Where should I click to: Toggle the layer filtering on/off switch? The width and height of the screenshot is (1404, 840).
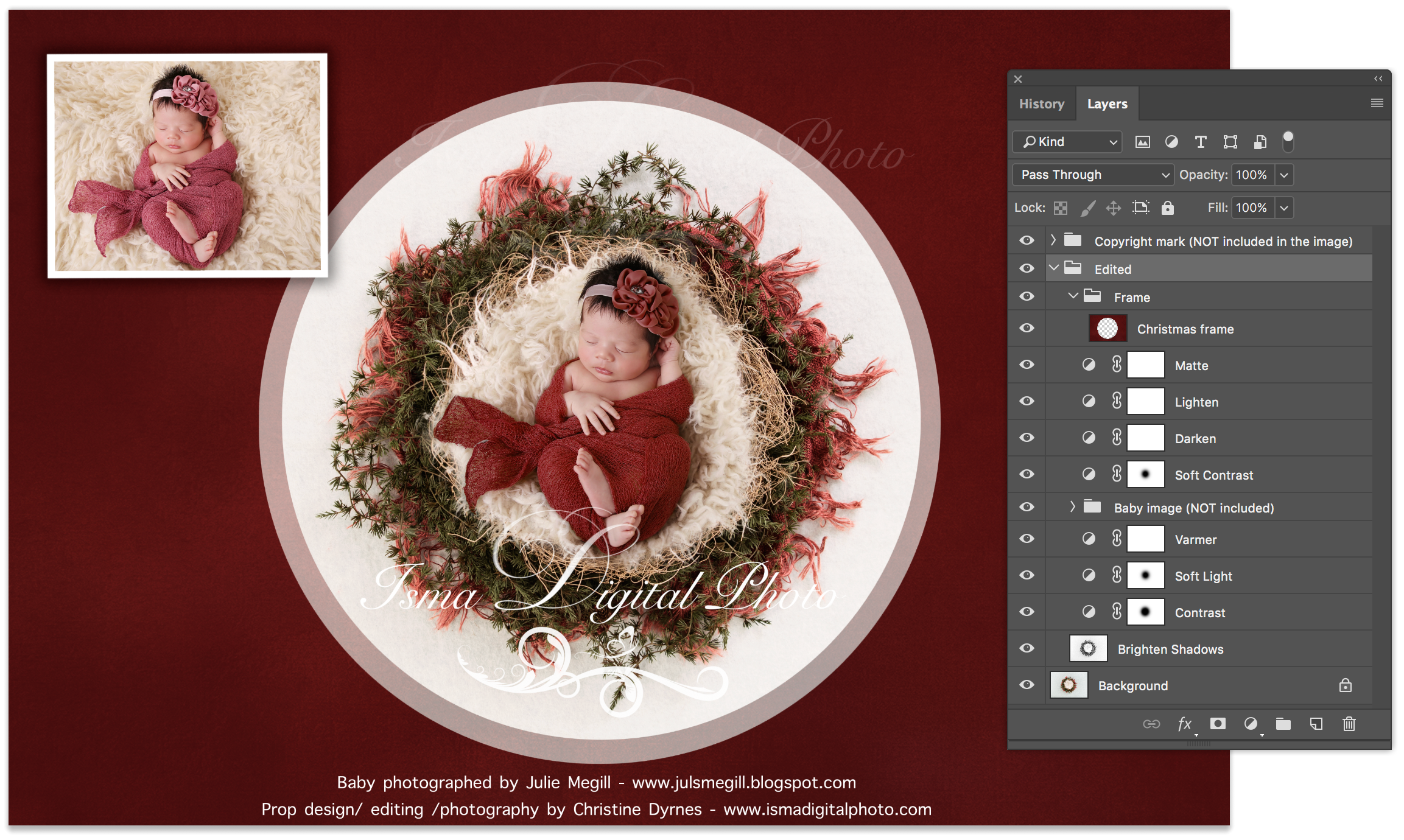point(1288,141)
